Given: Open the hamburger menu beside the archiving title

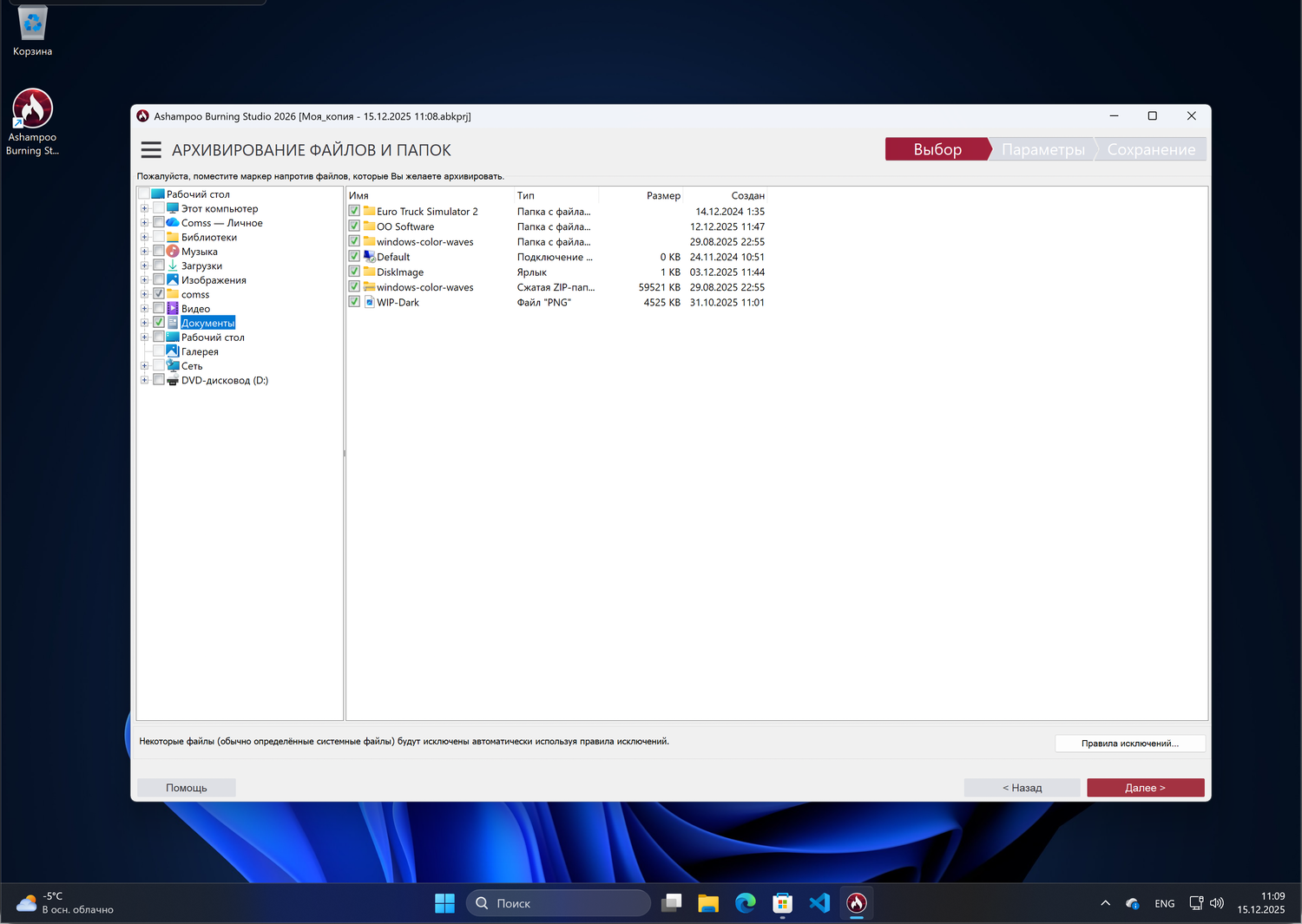Looking at the screenshot, I should pyautogui.click(x=151, y=150).
